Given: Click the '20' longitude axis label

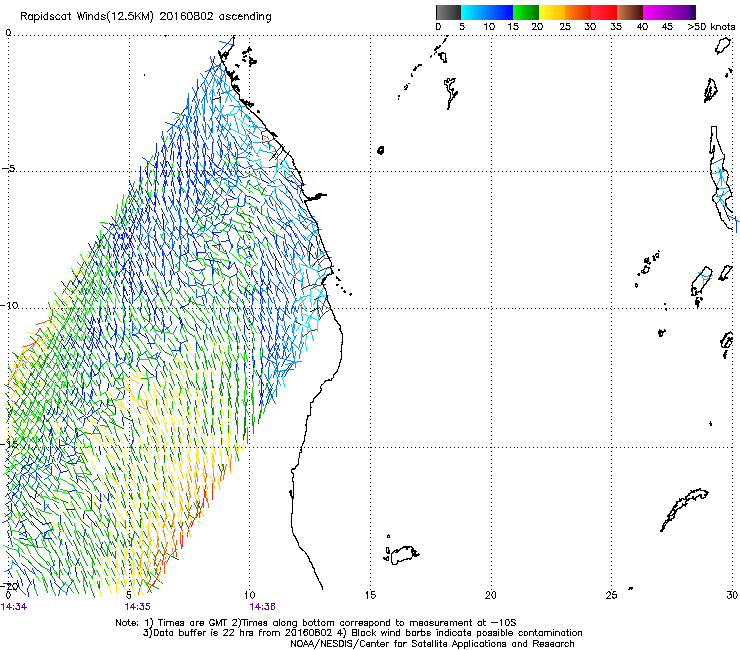Looking at the screenshot, I should pyautogui.click(x=491, y=595).
